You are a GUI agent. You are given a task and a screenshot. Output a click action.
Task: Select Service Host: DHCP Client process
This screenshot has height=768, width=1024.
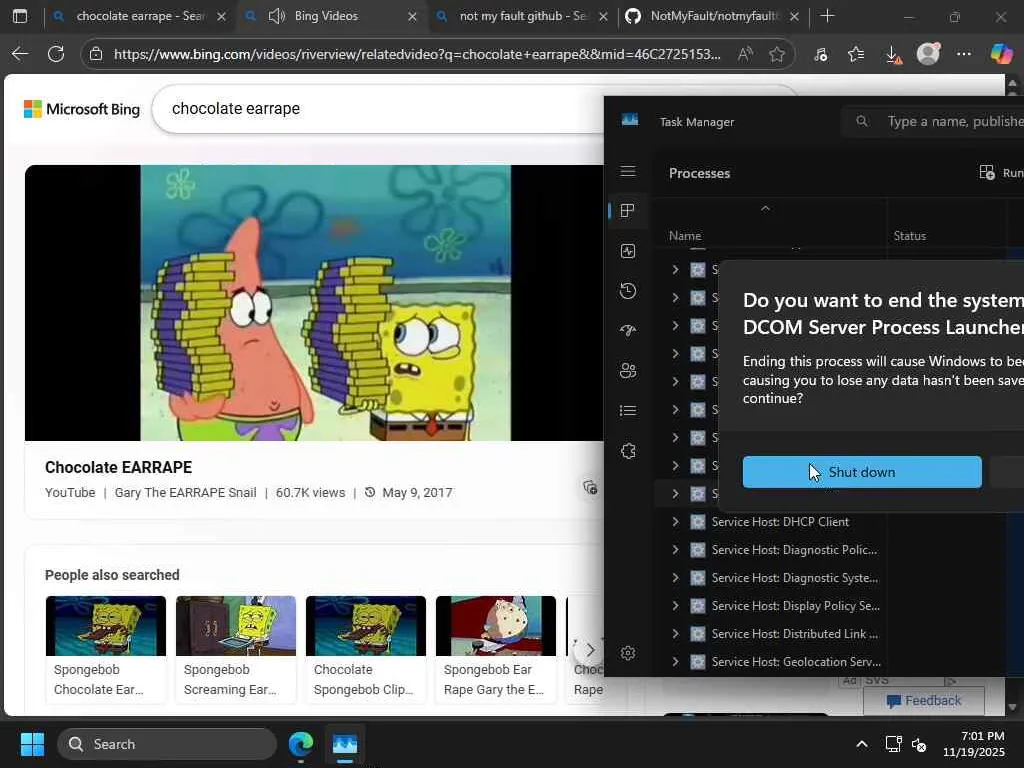click(780, 522)
